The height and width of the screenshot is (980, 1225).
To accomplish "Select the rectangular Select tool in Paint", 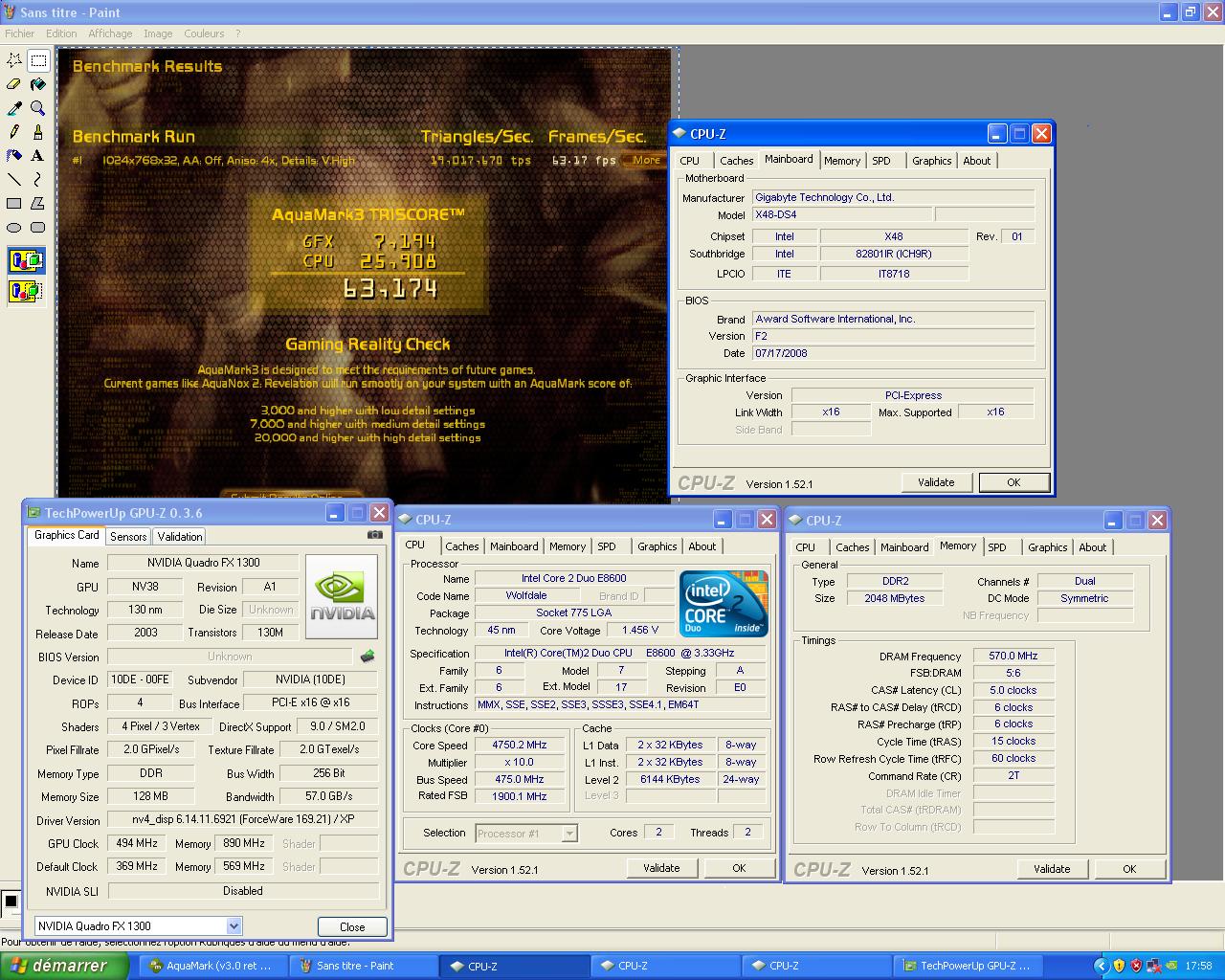I will pyautogui.click(x=38, y=60).
